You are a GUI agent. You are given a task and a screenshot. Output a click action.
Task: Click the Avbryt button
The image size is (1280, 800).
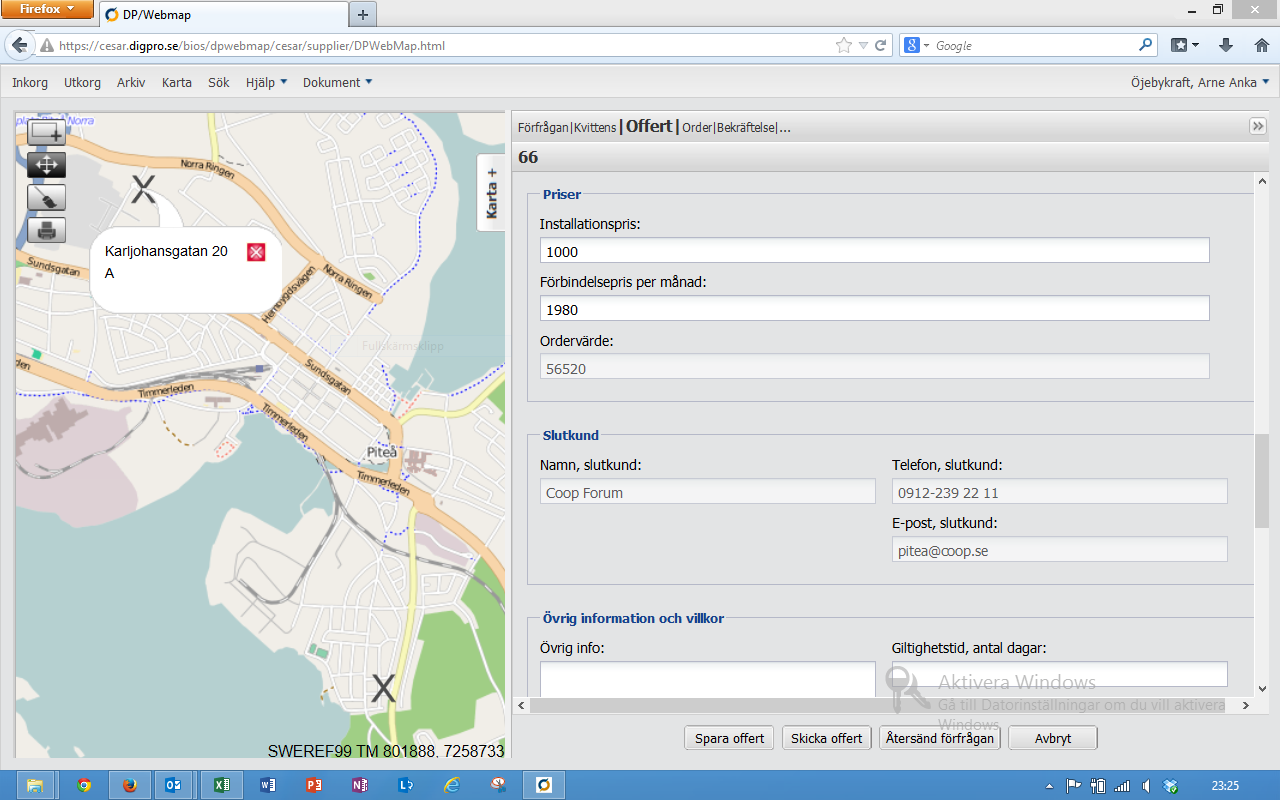click(x=1053, y=739)
